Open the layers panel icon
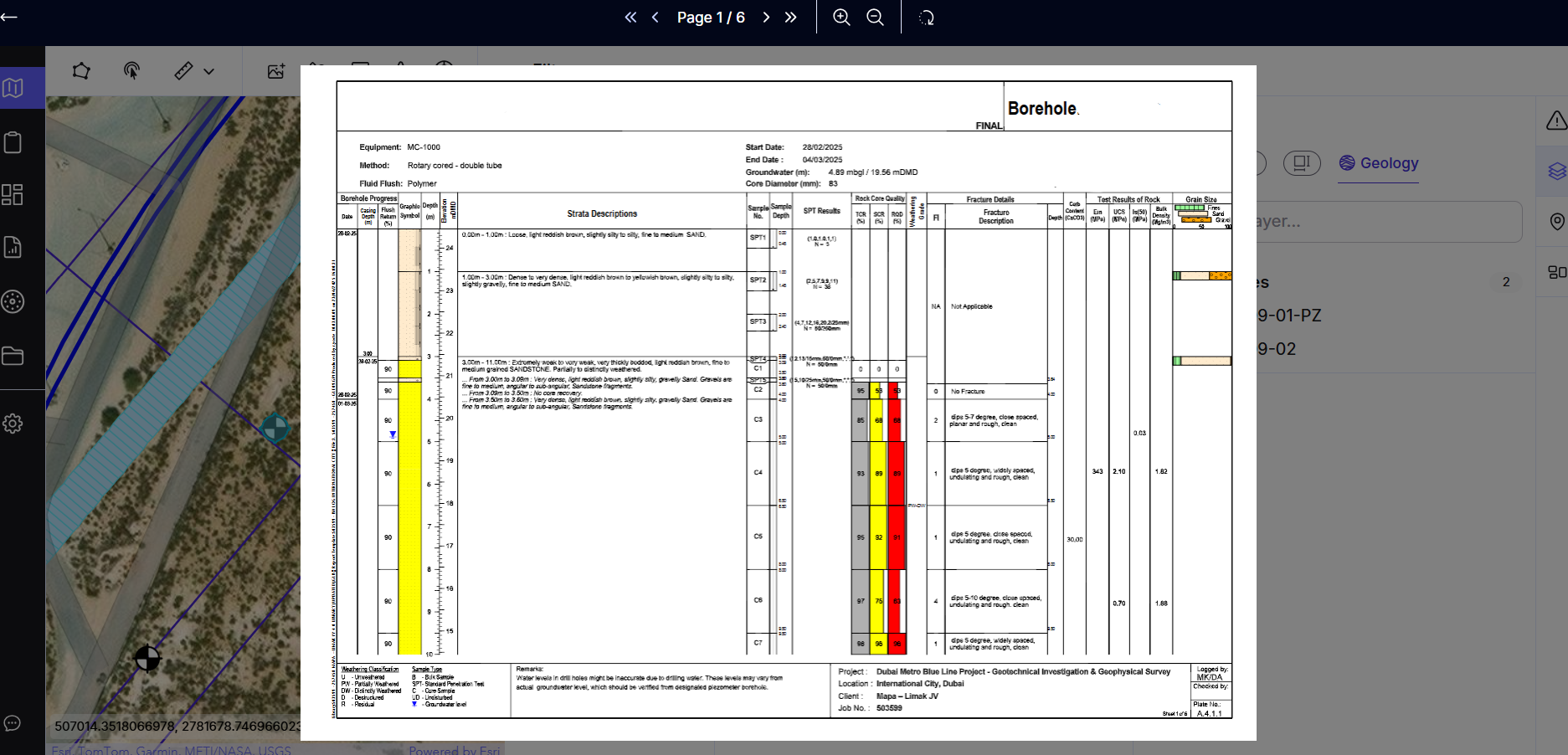This screenshot has height=755, width=1568. pos(1555,172)
